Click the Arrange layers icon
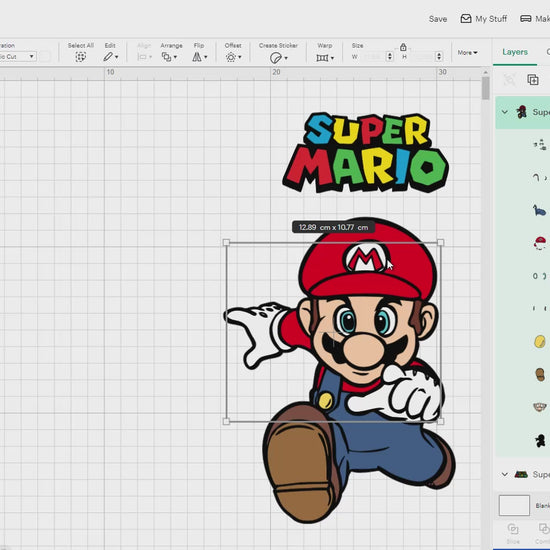Image resolution: width=550 pixels, height=550 pixels. [166, 57]
